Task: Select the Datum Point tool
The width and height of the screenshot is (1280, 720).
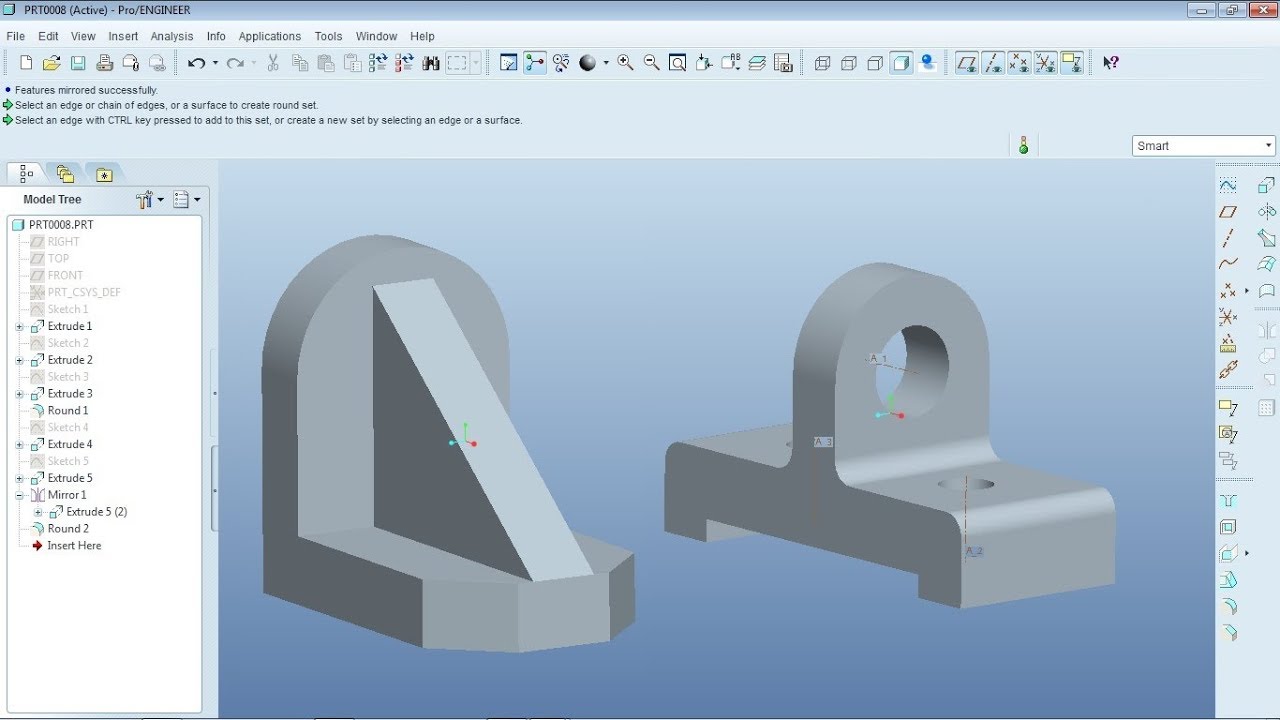Action: click(1228, 291)
